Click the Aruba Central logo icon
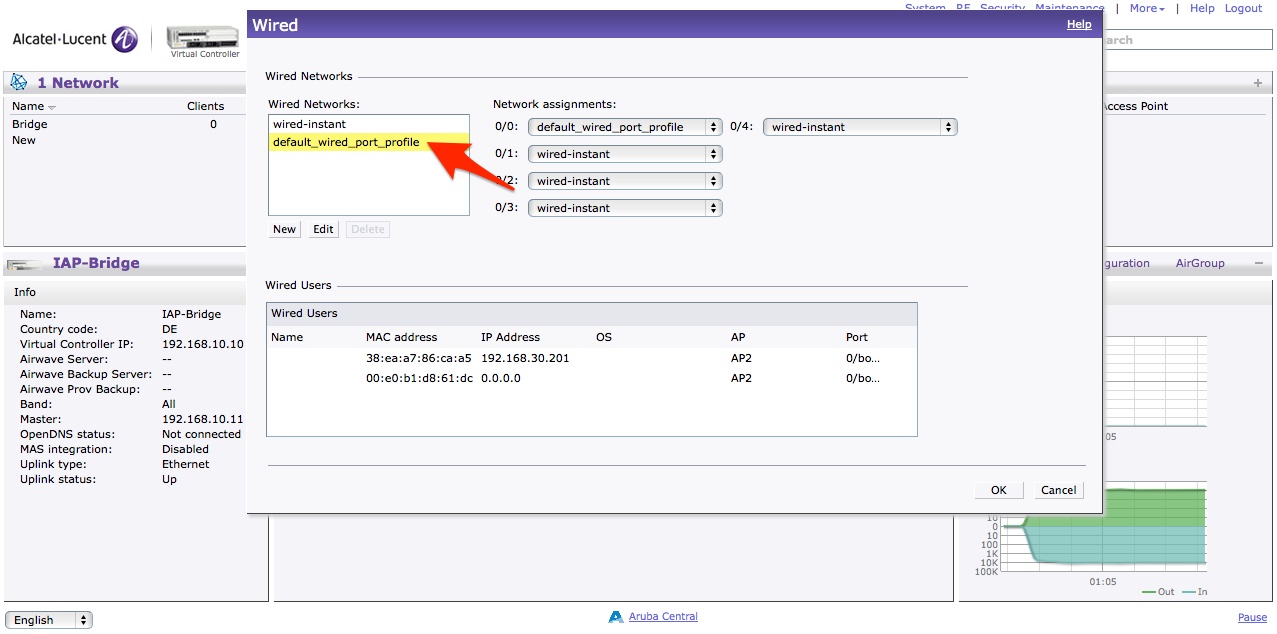 click(616, 617)
